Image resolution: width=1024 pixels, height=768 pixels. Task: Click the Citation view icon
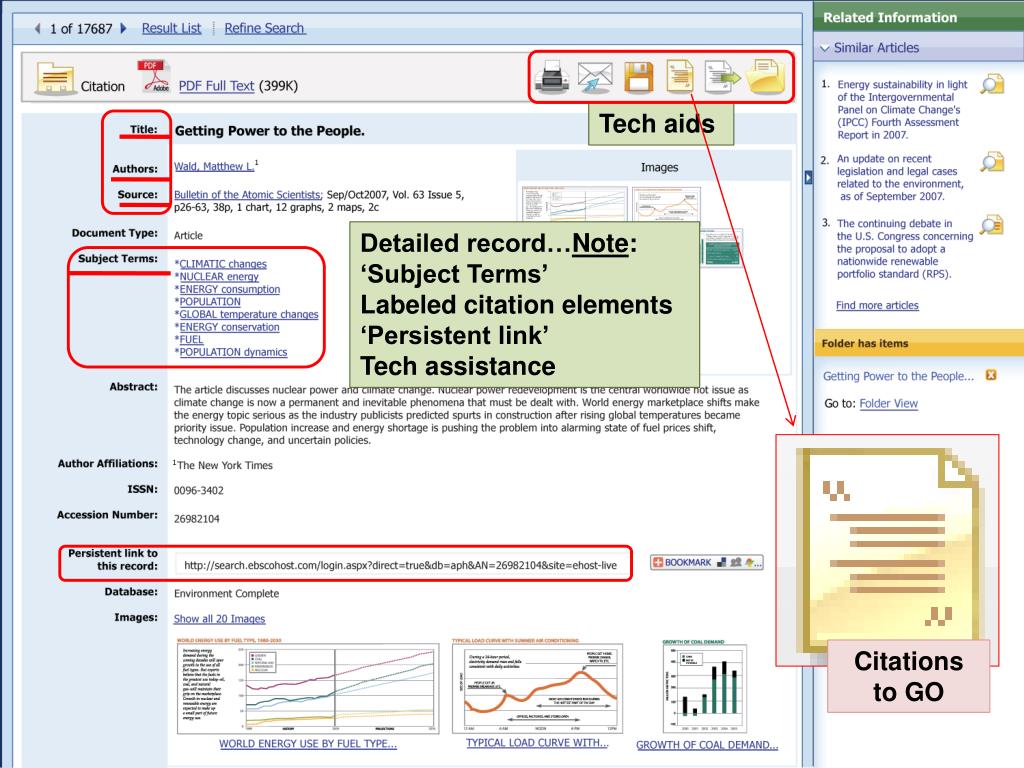tap(54, 78)
